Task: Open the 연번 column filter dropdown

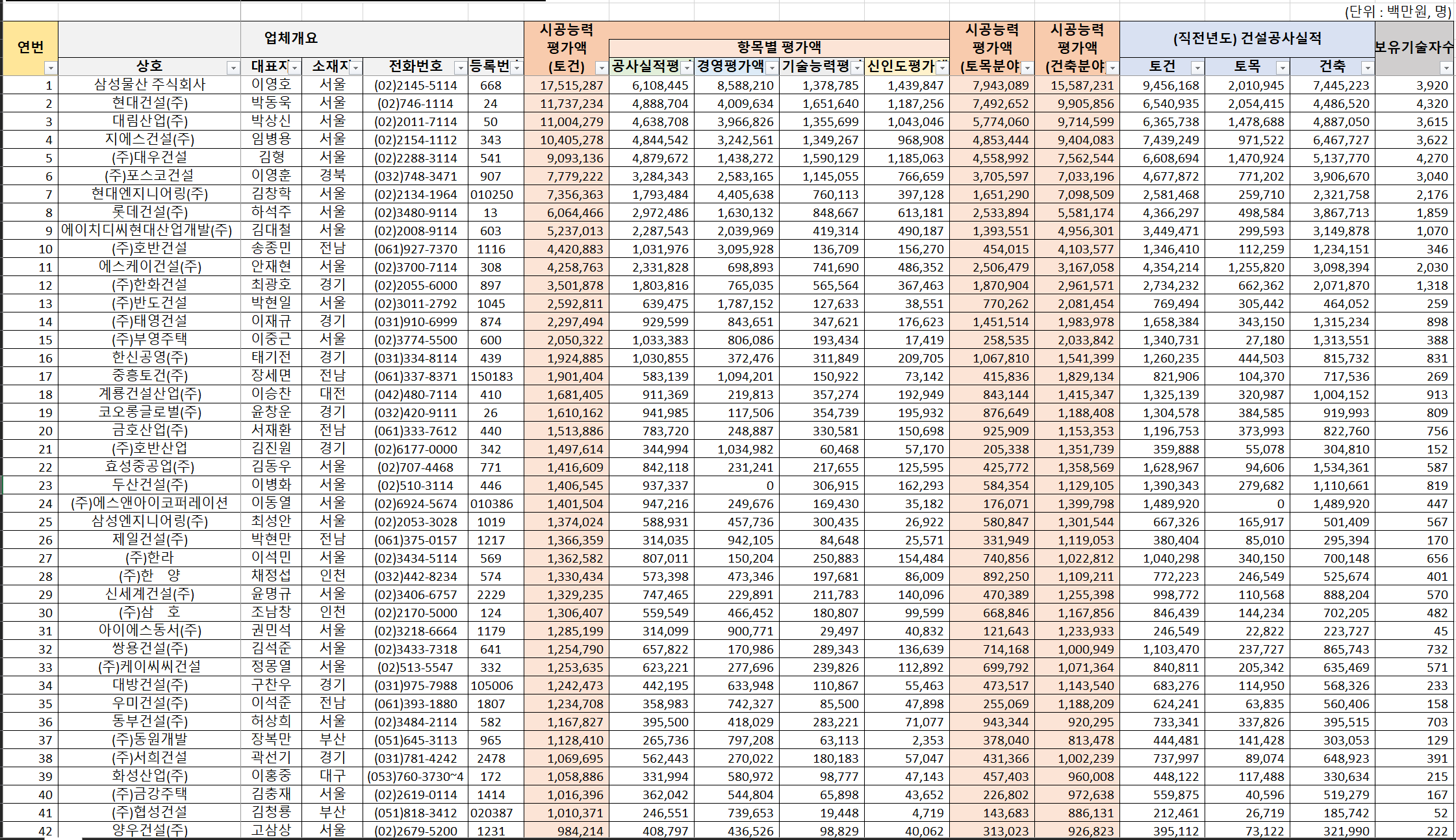Action: [x=50, y=68]
